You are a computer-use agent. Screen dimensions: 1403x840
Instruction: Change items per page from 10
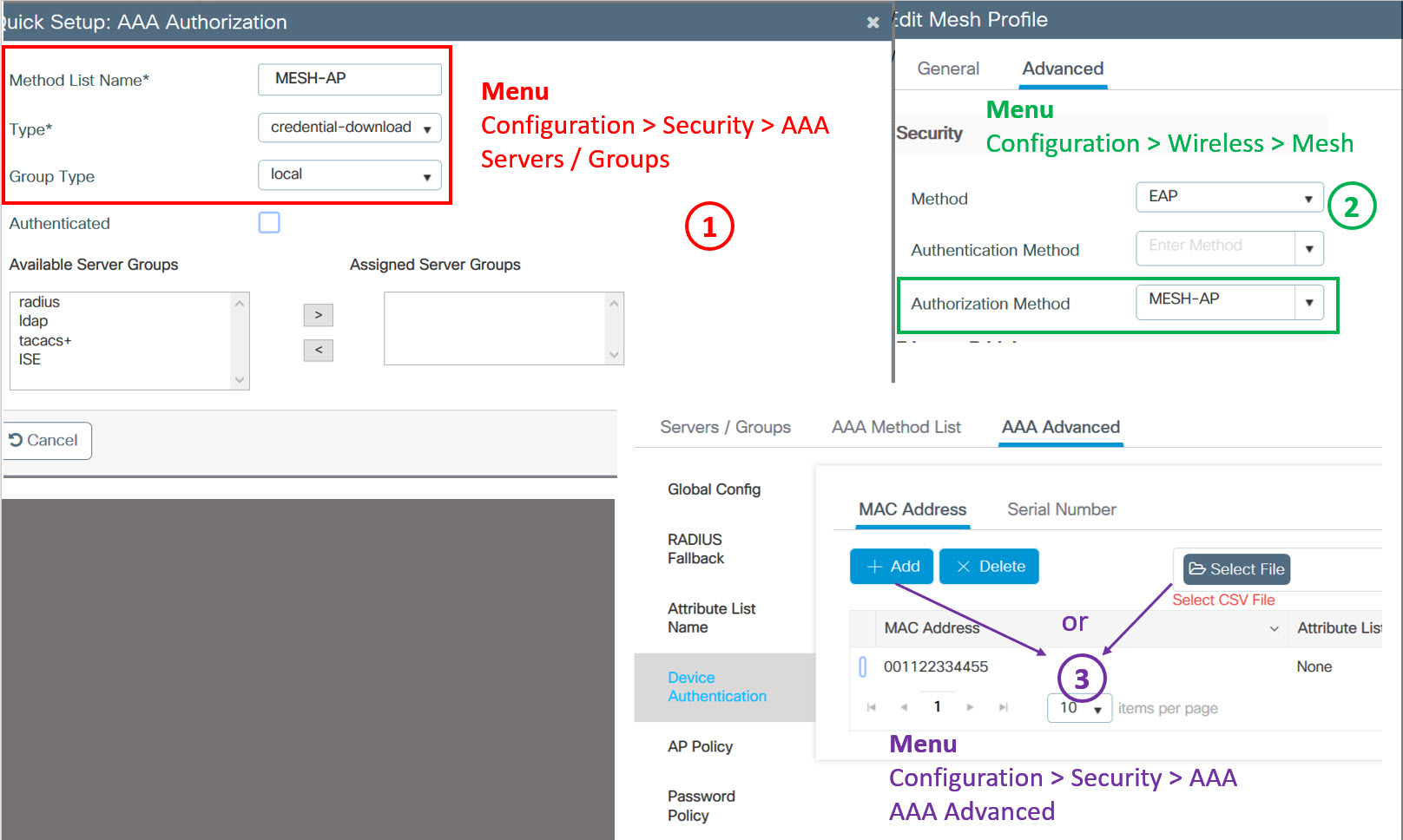[1079, 708]
